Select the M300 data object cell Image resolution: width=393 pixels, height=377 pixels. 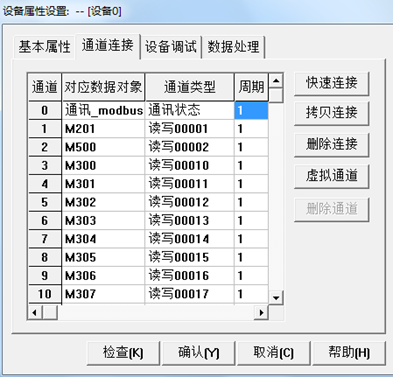tap(103, 165)
